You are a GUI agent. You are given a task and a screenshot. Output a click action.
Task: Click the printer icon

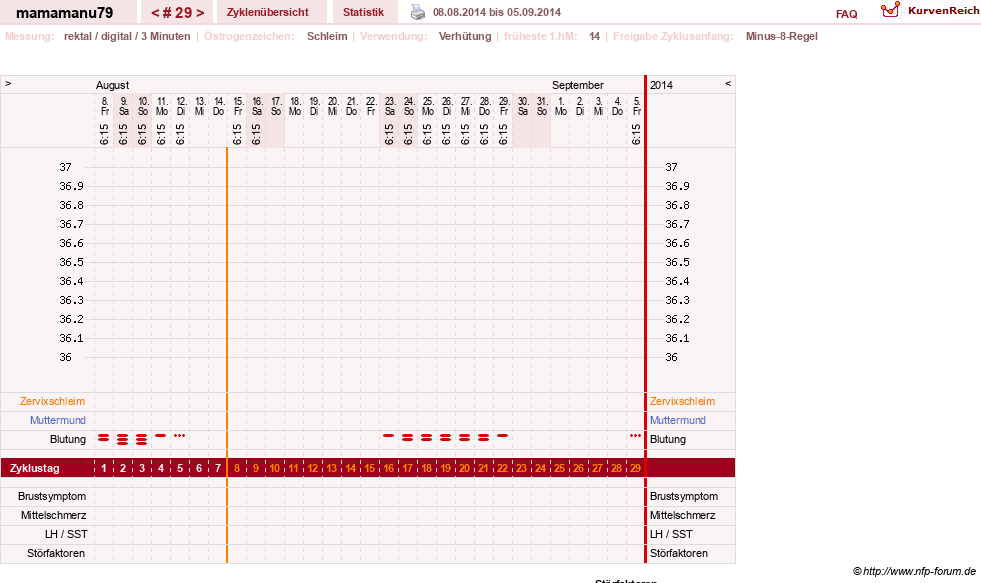(417, 12)
